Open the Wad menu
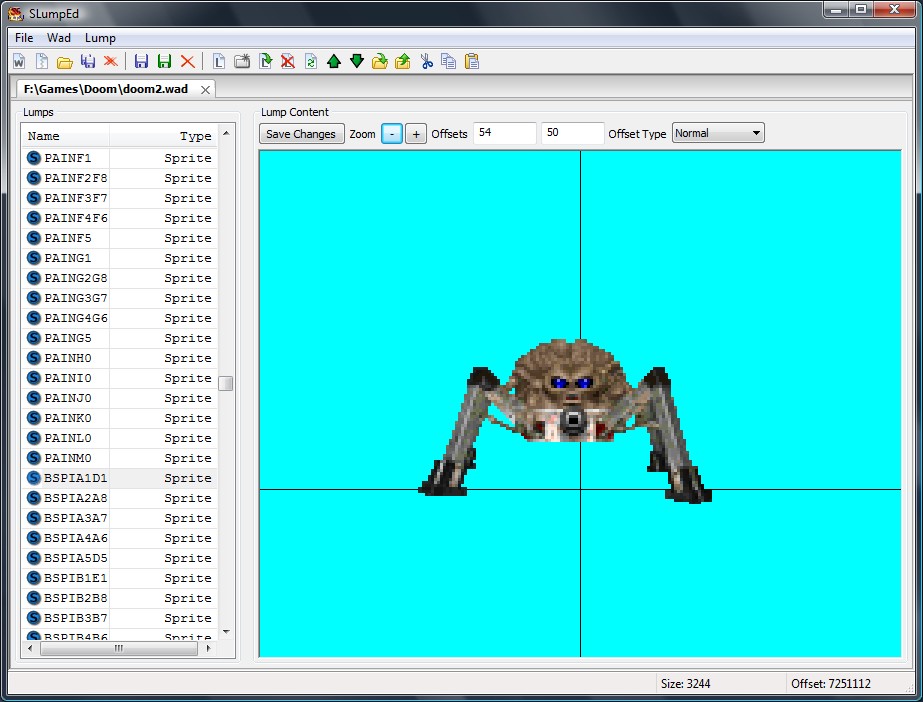This screenshot has height=702, width=923. point(59,38)
